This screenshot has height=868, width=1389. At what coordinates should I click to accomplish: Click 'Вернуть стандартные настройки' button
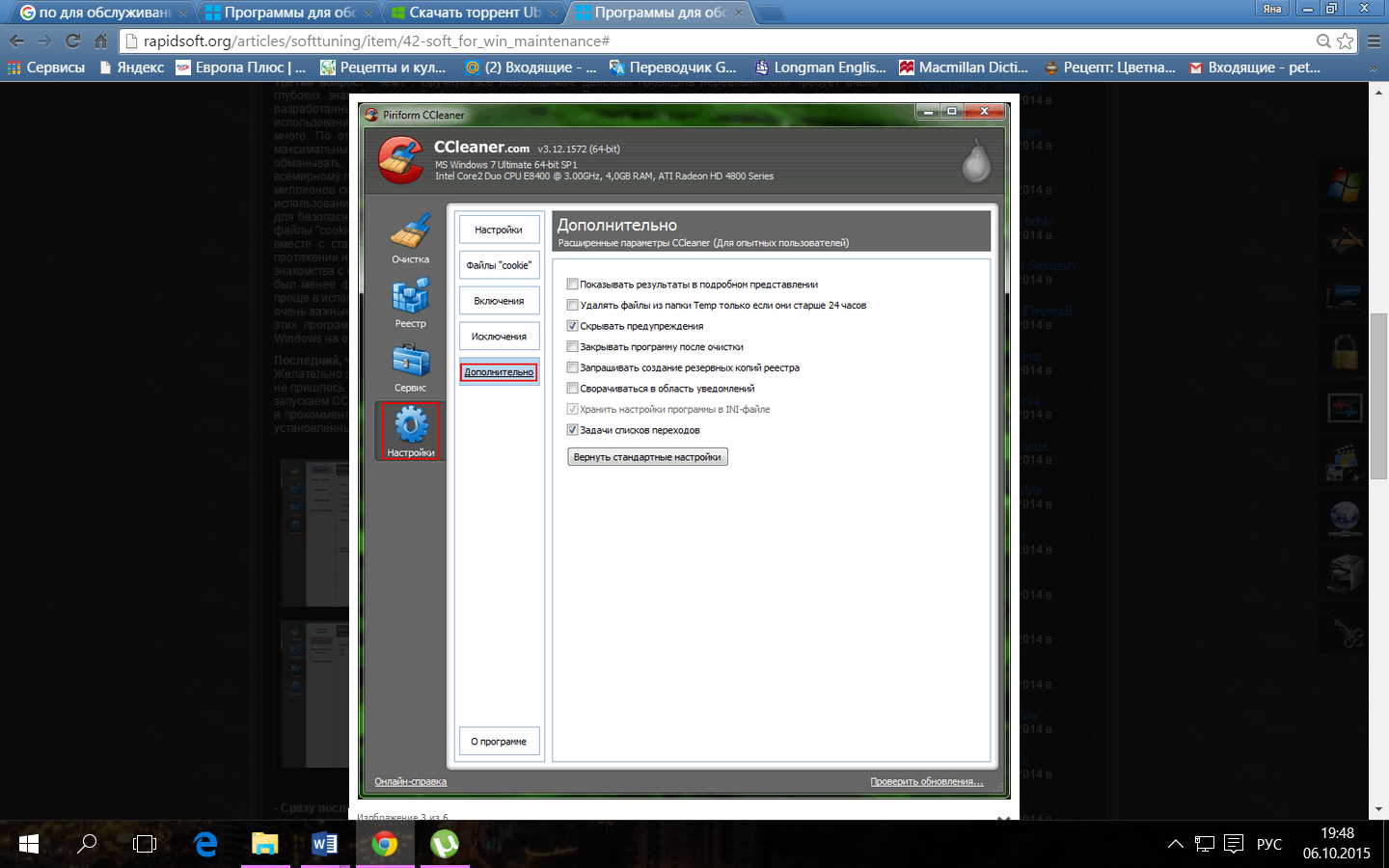pos(647,457)
